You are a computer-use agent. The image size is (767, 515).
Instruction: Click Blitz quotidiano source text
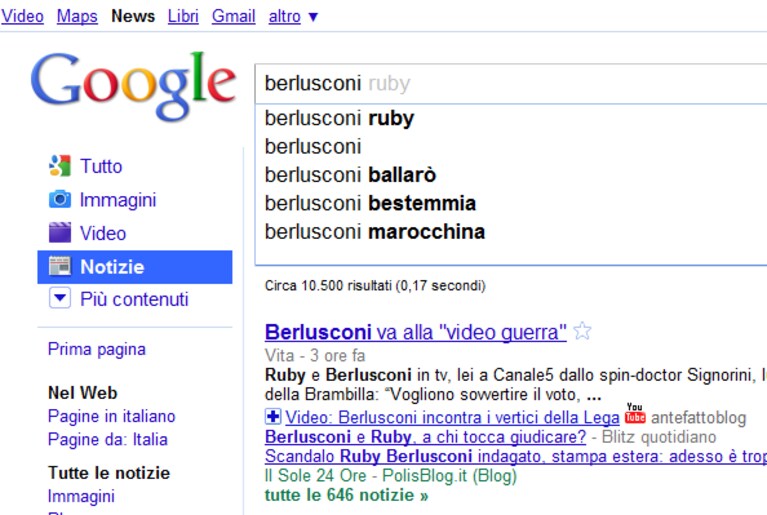pyautogui.click(x=659, y=437)
